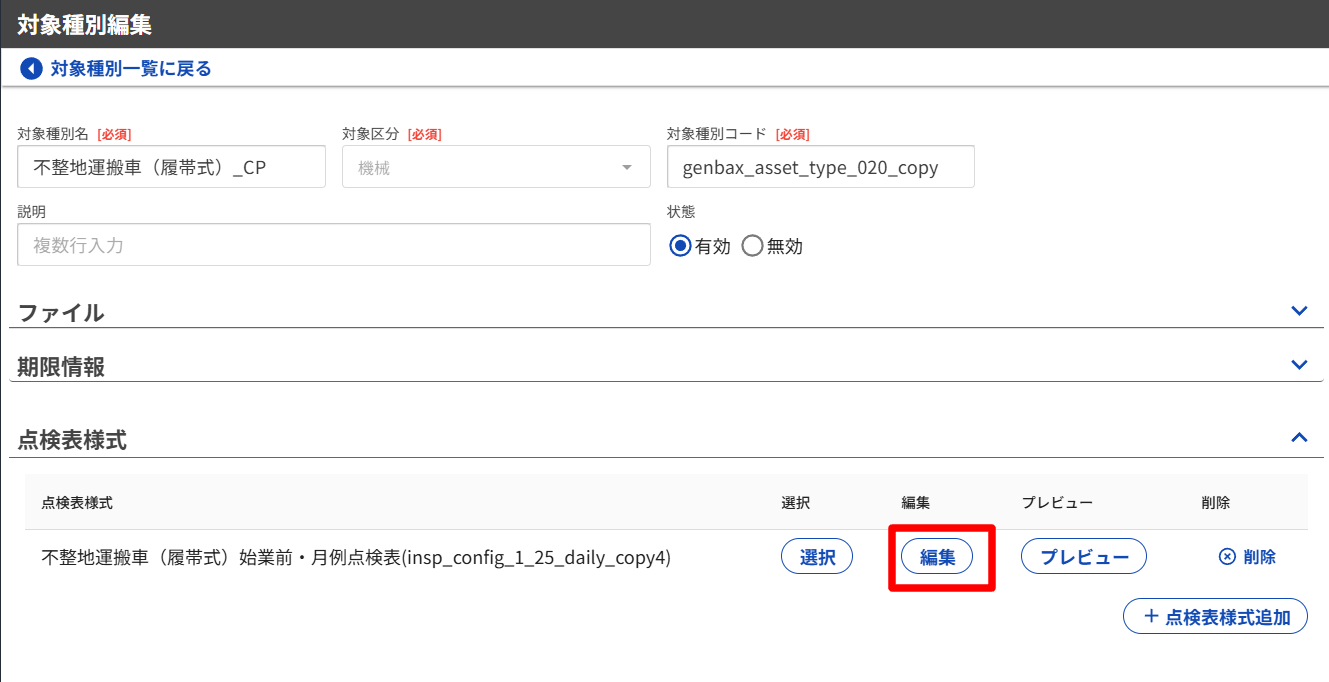
Task: Click the 不整地運搬車 始業前・月例点検表 row text
Action: click(356, 558)
